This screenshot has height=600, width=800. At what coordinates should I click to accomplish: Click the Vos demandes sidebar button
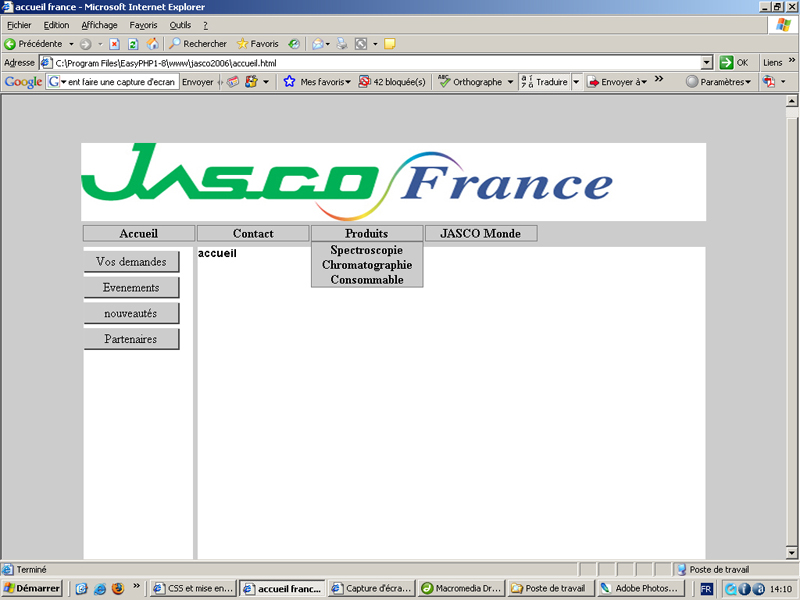pos(131,261)
